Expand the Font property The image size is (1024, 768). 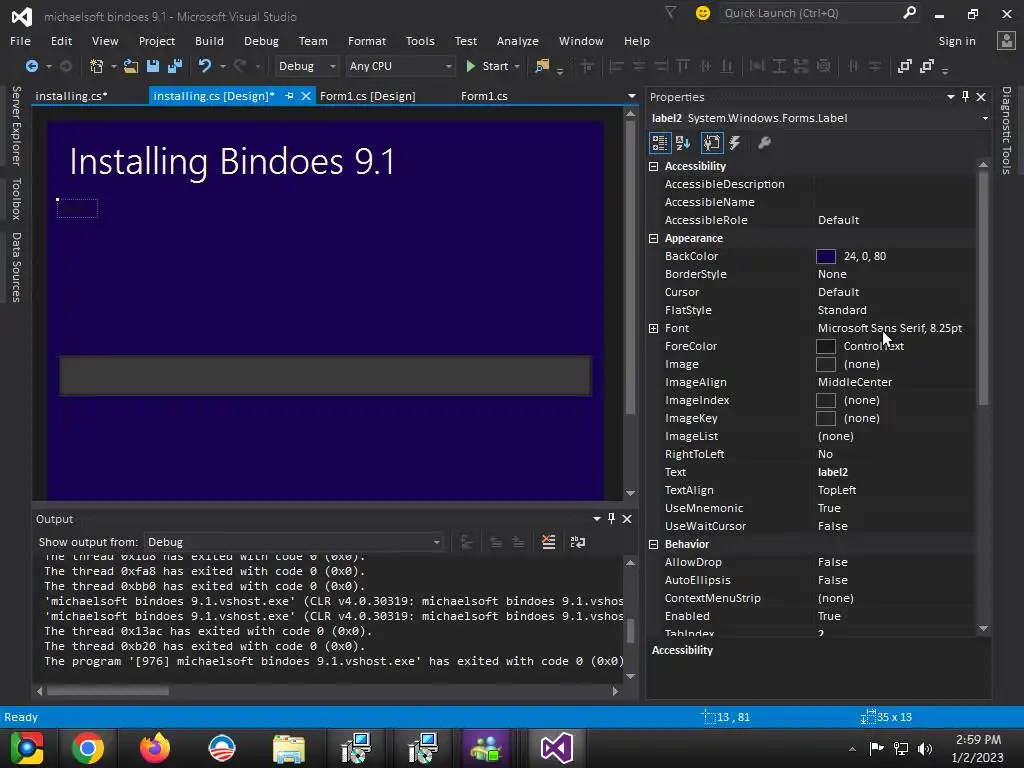click(653, 328)
